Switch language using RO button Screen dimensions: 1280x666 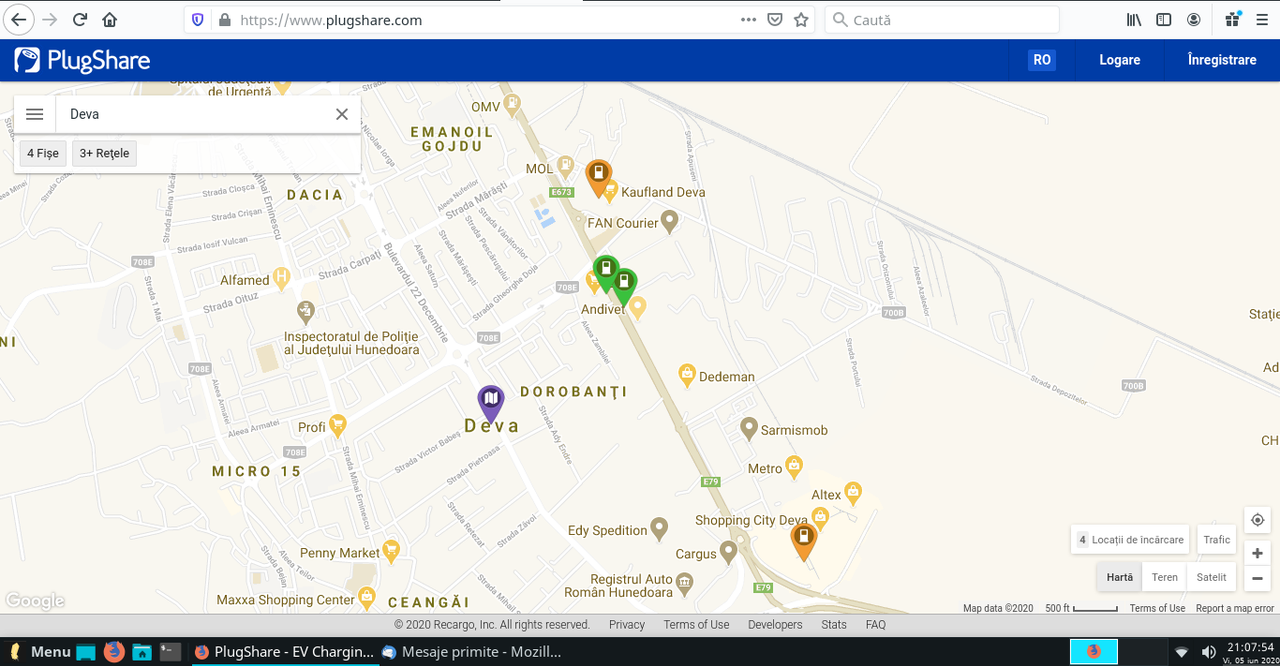pos(1042,60)
